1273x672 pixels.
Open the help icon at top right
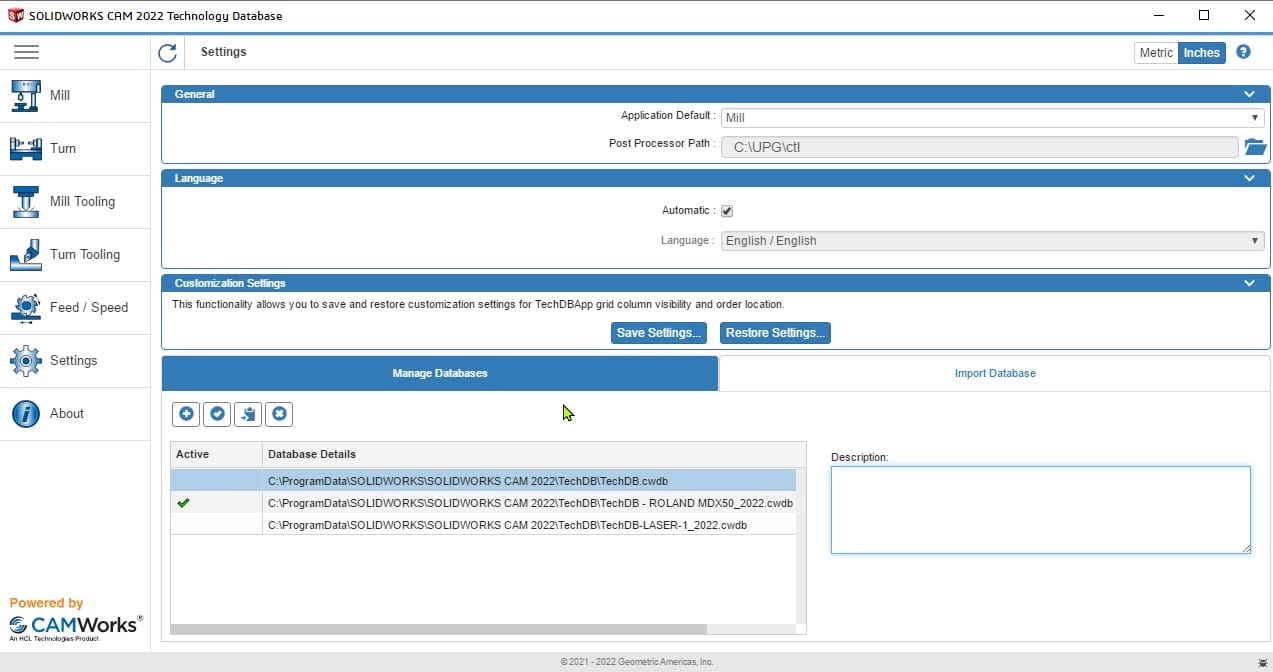[x=1243, y=52]
